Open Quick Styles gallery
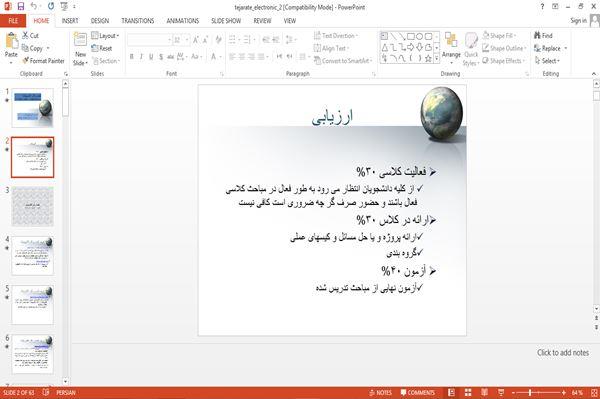600x399 pixels. click(x=471, y=49)
